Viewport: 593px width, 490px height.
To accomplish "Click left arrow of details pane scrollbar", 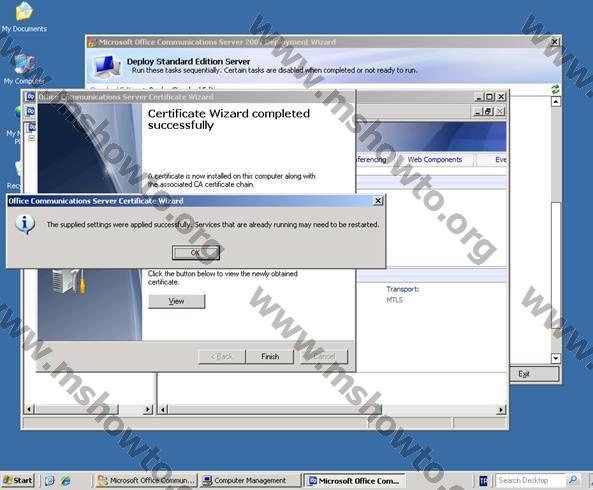I will tap(163, 409).
